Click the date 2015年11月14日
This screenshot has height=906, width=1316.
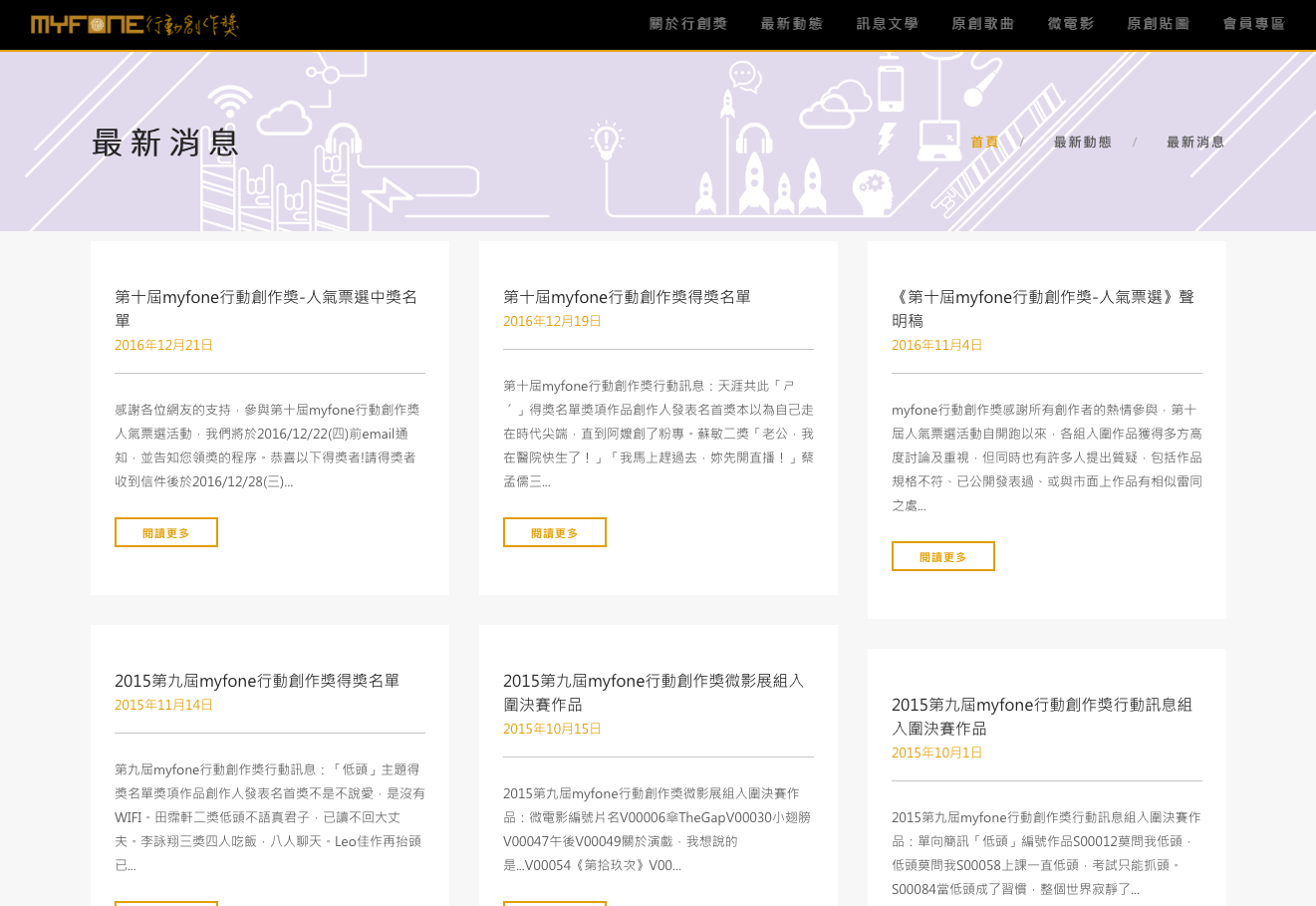pyautogui.click(x=163, y=705)
